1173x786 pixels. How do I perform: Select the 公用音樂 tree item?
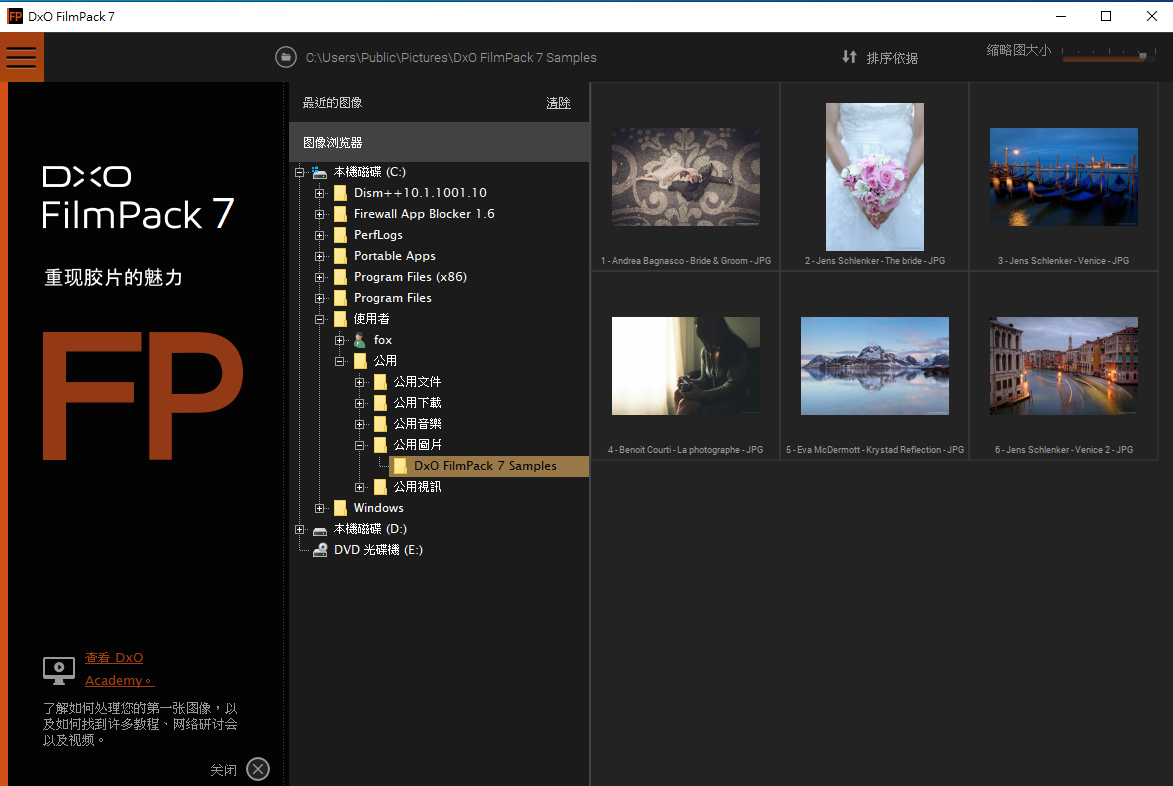pyautogui.click(x=417, y=424)
